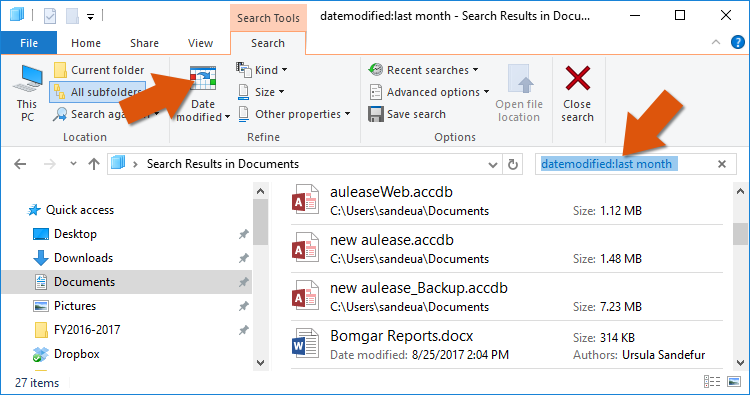Open Dropbox in navigation pane
This screenshot has height=395, width=750.
point(77,354)
